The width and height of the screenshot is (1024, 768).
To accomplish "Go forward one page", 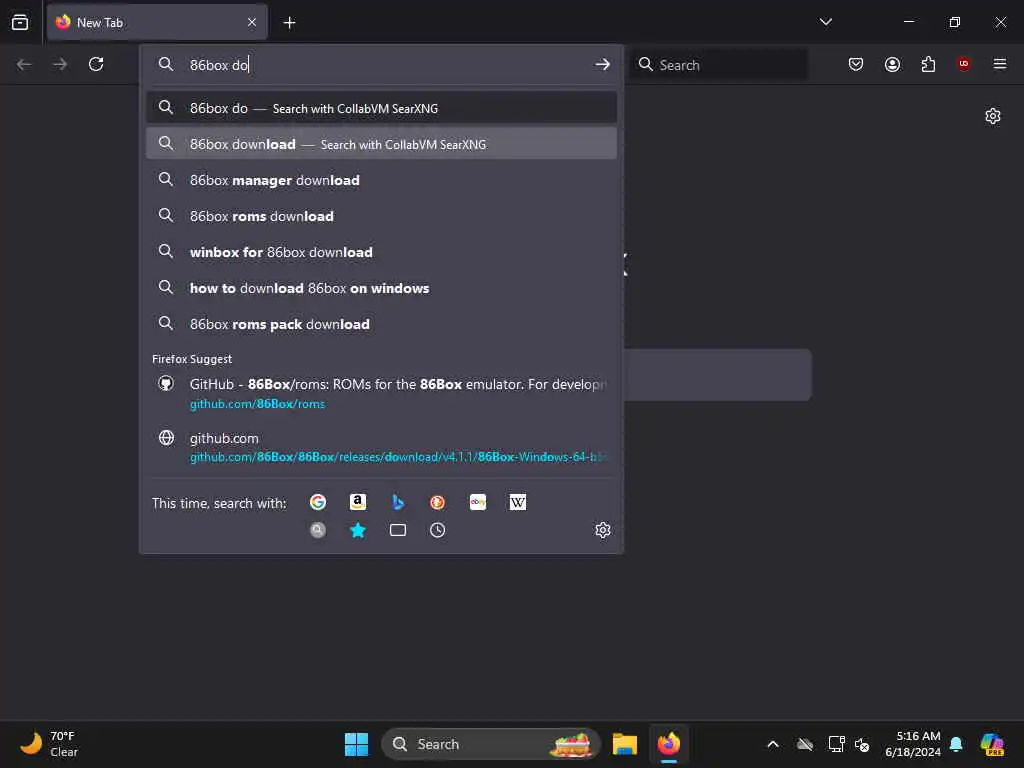I will (x=60, y=64).
